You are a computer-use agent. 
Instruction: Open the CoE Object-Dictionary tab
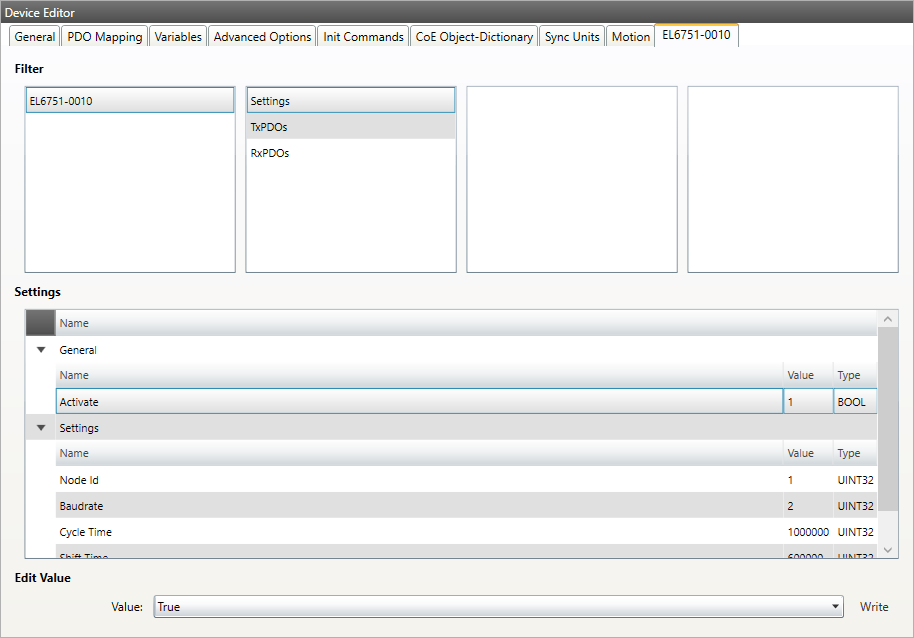click(x=474, y=37)
